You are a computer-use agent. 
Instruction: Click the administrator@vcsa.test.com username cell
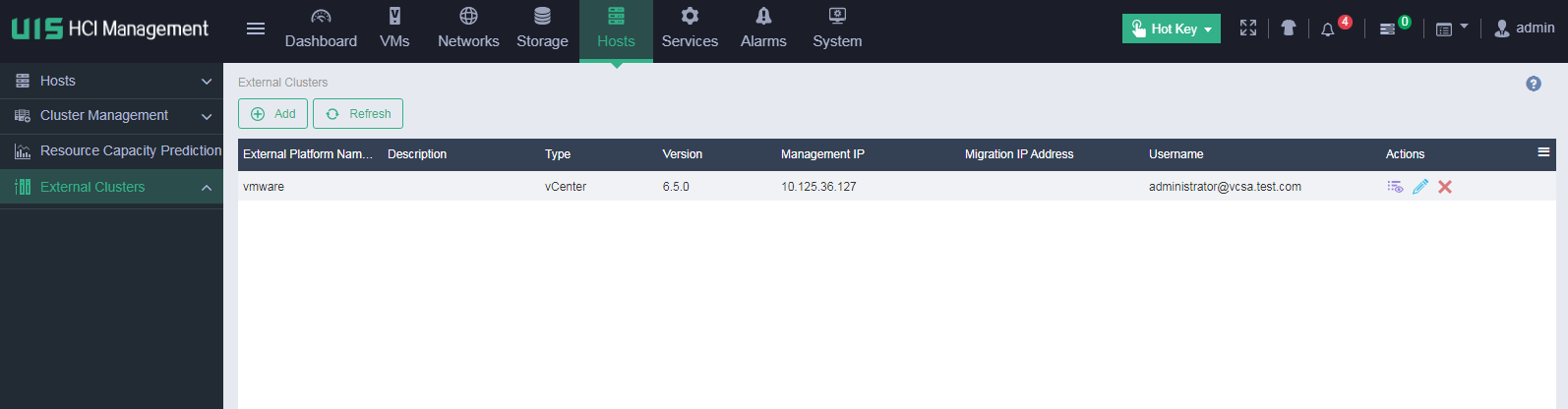pos(1225,187)
